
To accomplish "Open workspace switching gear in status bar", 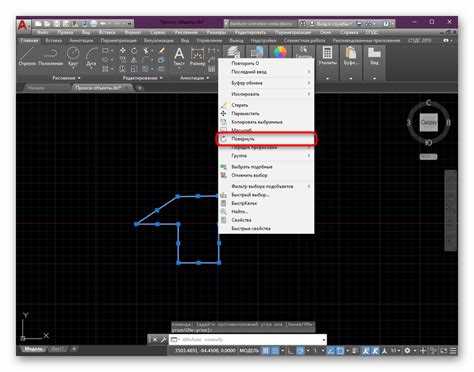I will pyautogui.click(x=407, y=351).
